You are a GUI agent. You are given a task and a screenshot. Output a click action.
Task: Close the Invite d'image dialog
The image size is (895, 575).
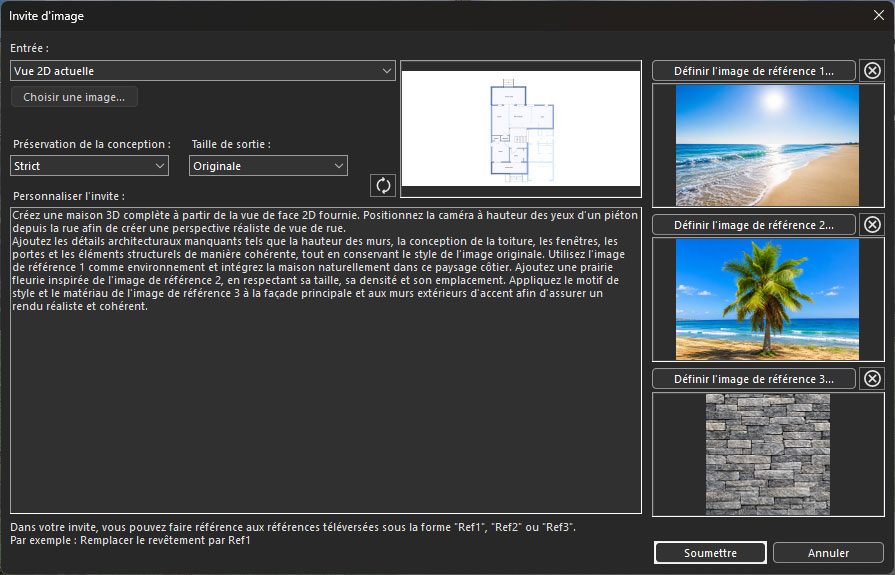(878, 15)
